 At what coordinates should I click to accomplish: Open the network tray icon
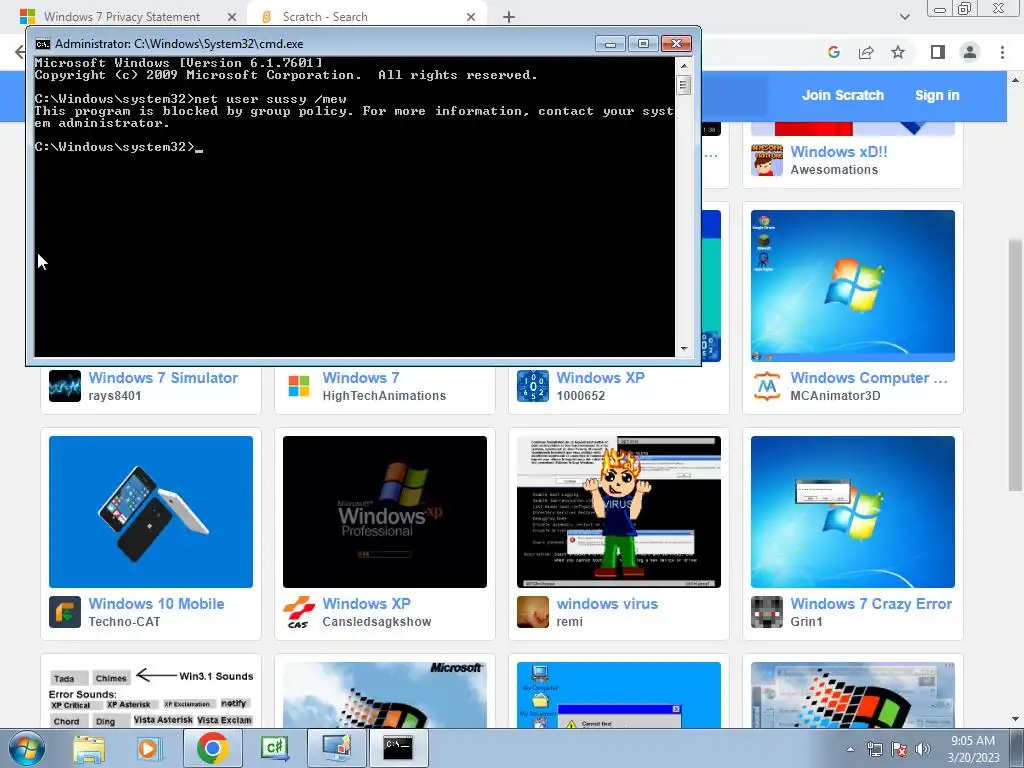874,749
